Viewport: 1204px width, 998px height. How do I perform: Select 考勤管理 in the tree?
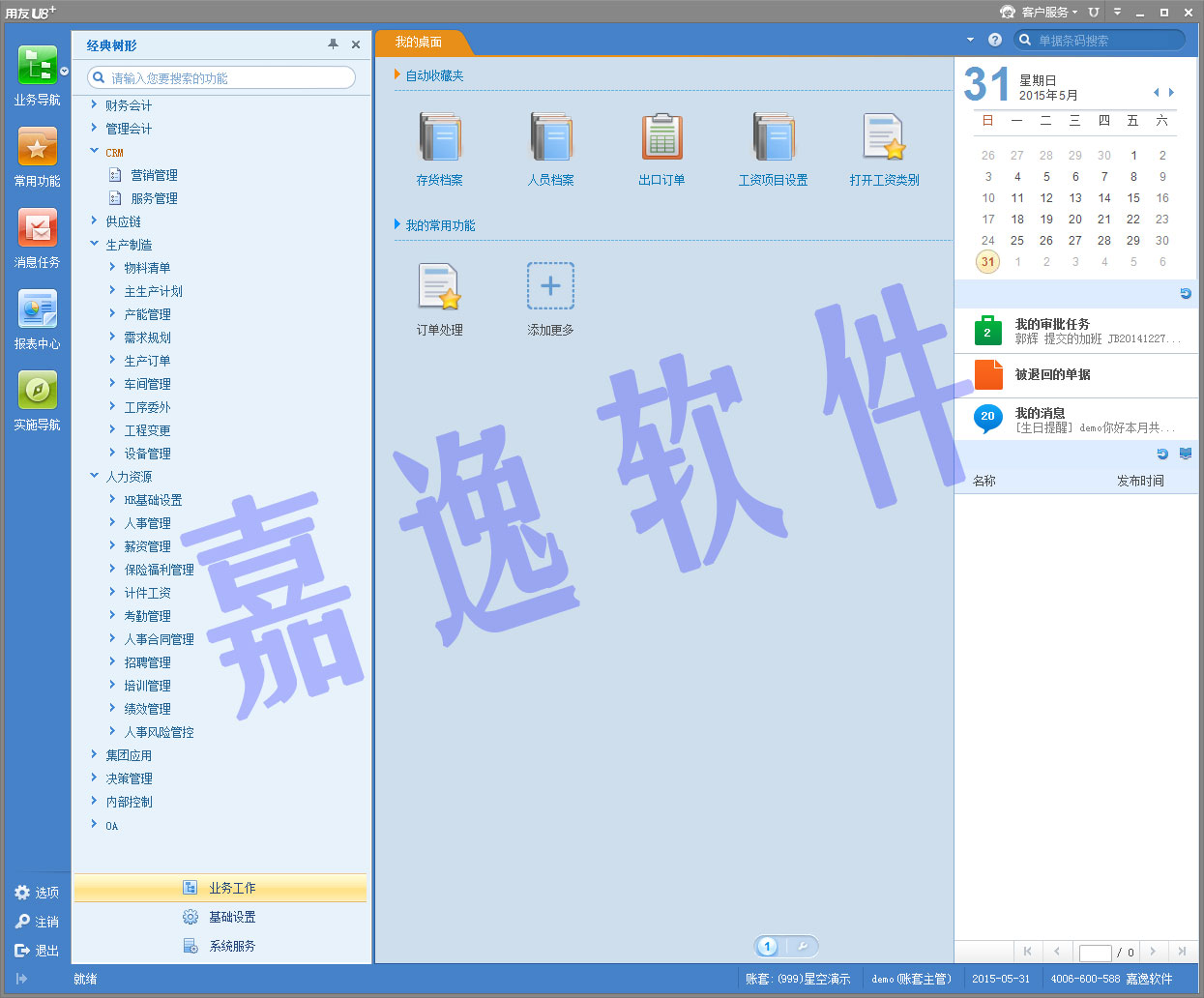click(x=148, y=616)
